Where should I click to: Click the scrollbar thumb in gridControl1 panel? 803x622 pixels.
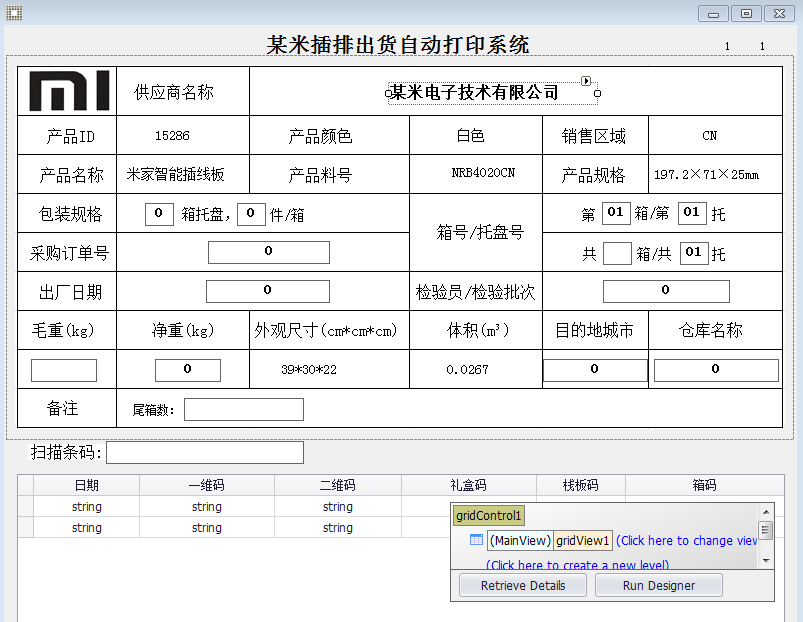click(766, 530)
